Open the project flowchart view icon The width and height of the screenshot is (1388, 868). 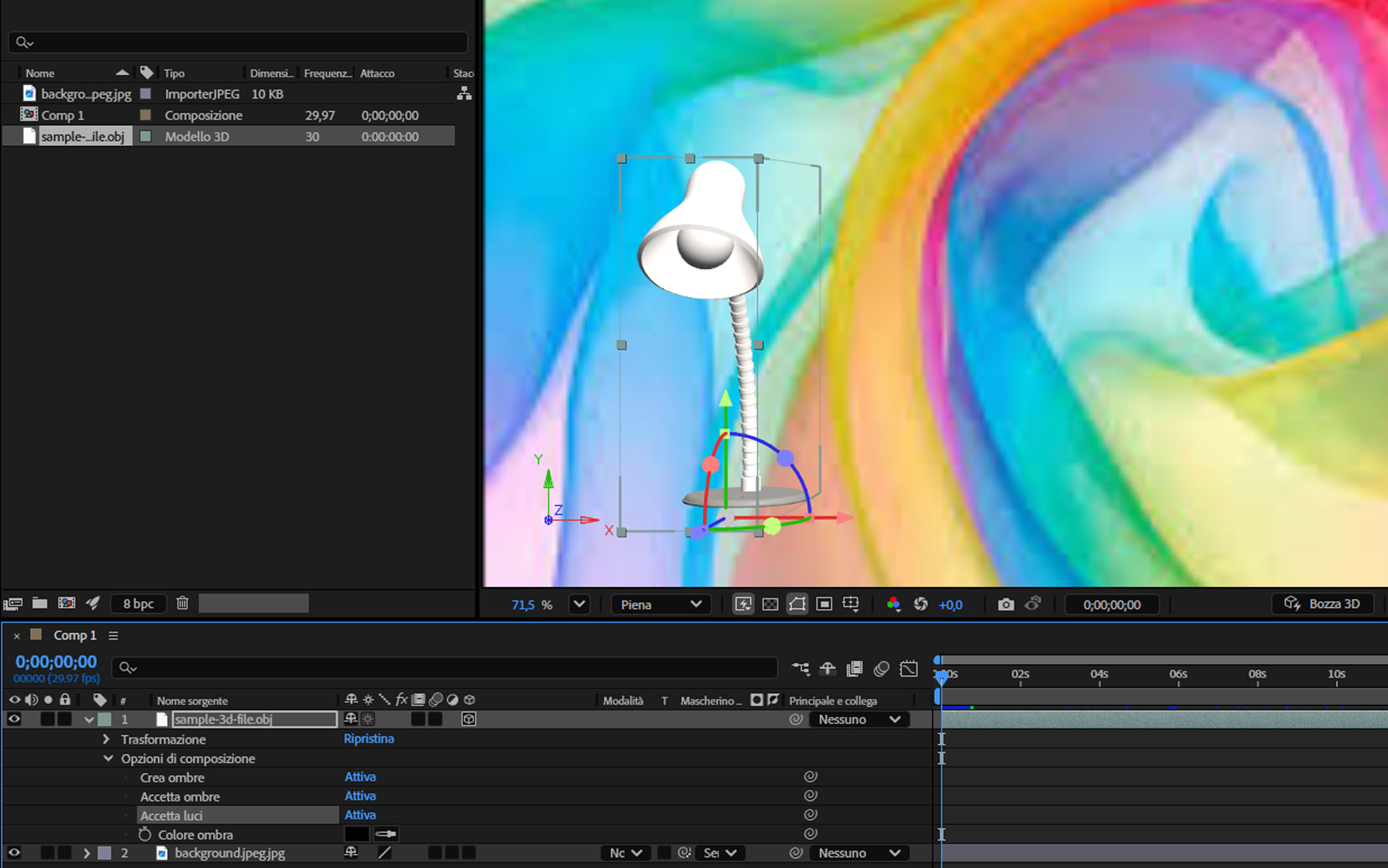pos(464,94)
